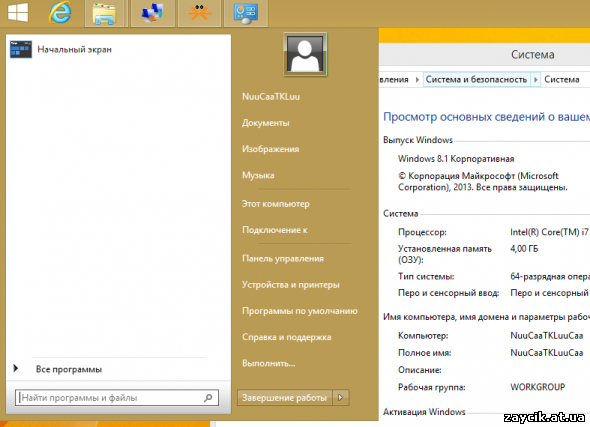The width and height of the screenshot is (590, 427).
Task: Click the 64-разрядная system type value
Action: pyautogui.click(x=549, y=277)
